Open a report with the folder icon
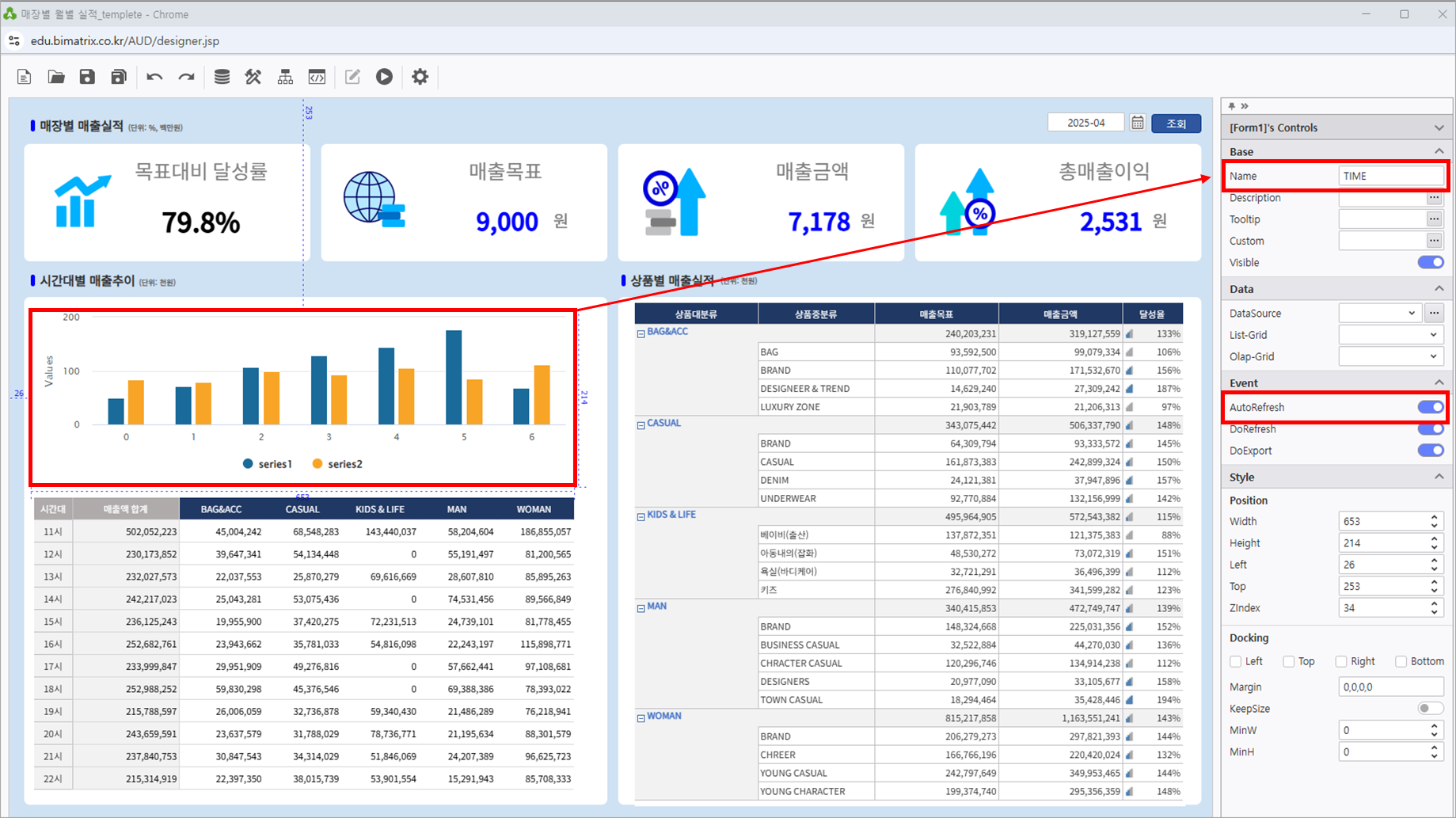1456x818 pixels. [56, 77]
